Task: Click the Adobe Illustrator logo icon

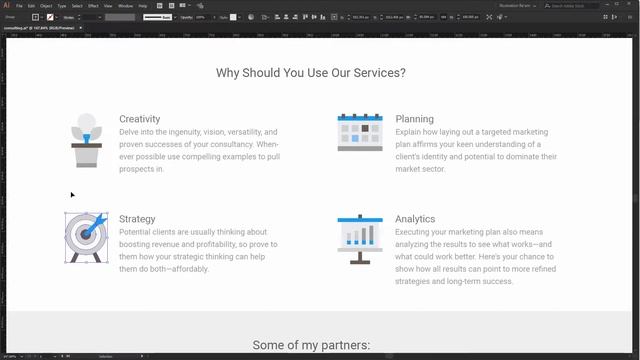Action: tap(6, 5)
